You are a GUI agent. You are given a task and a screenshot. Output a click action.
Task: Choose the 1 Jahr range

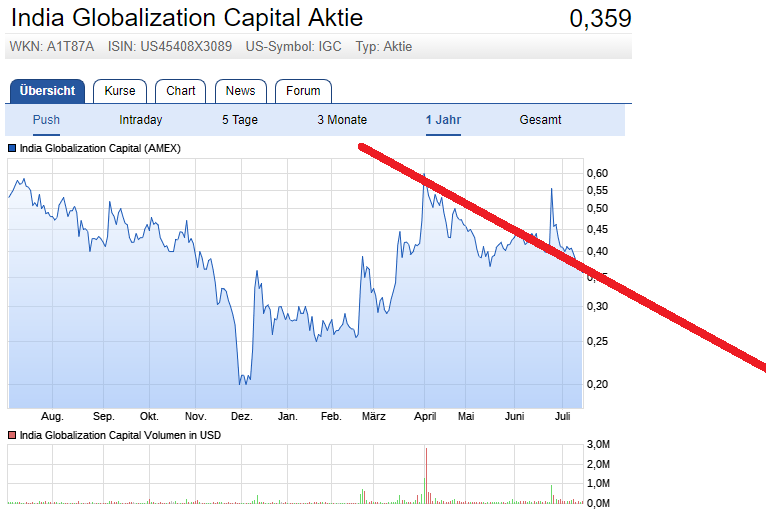click(443, 120)
